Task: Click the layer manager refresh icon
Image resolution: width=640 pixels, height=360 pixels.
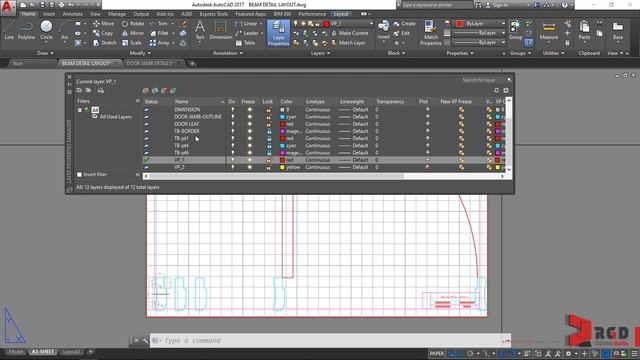Action: [496, 90]
